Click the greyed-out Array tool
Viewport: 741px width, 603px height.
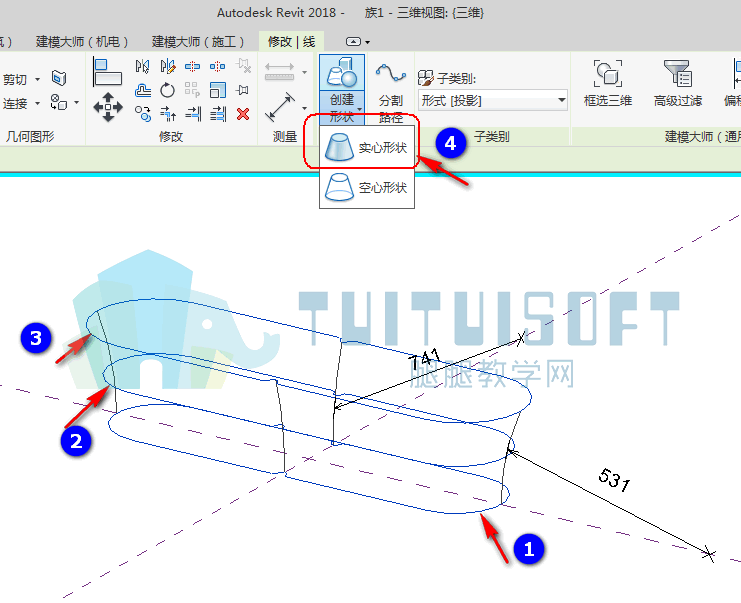(192, 89)
